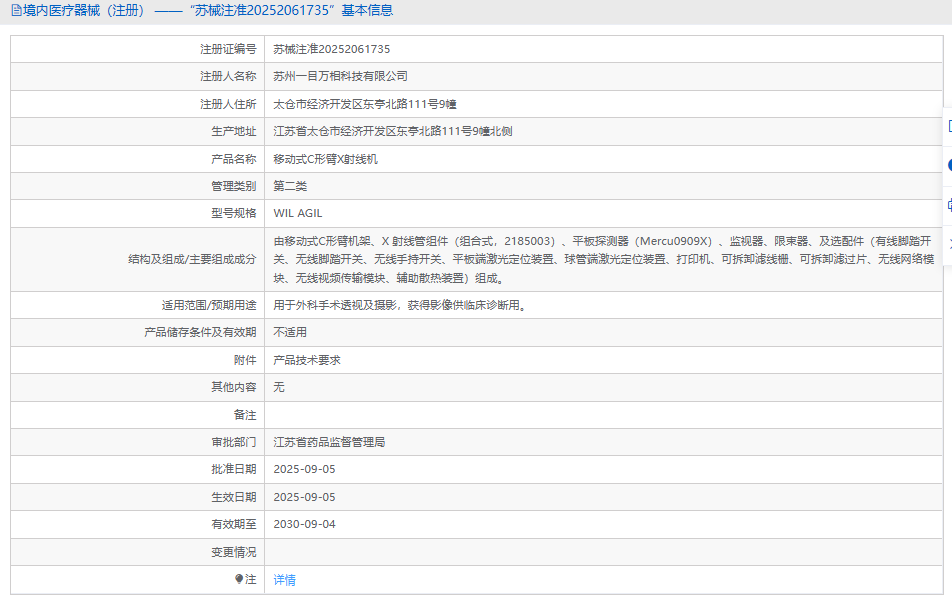952x603 pixels.
Task: Click the expiry date 2030-09-04
Action: click(304, 524)
